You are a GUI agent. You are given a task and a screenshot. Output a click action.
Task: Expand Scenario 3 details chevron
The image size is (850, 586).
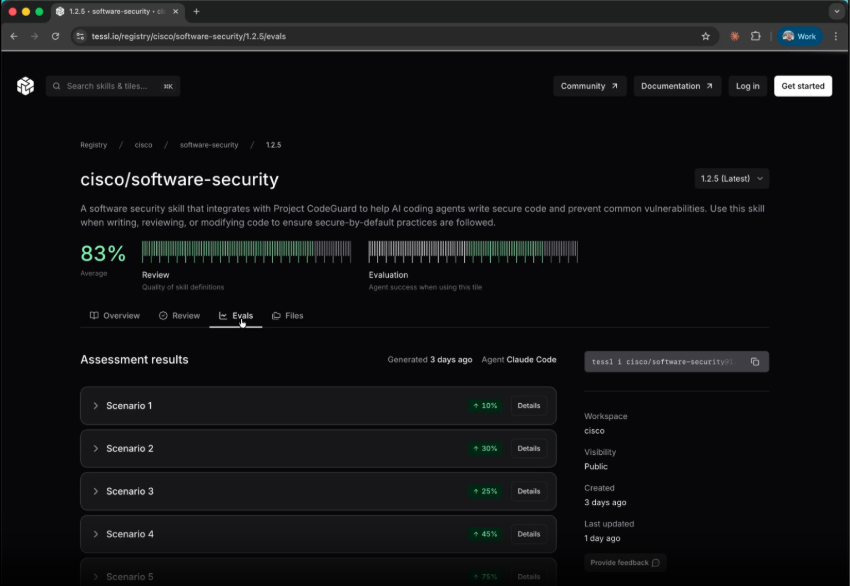96,491
